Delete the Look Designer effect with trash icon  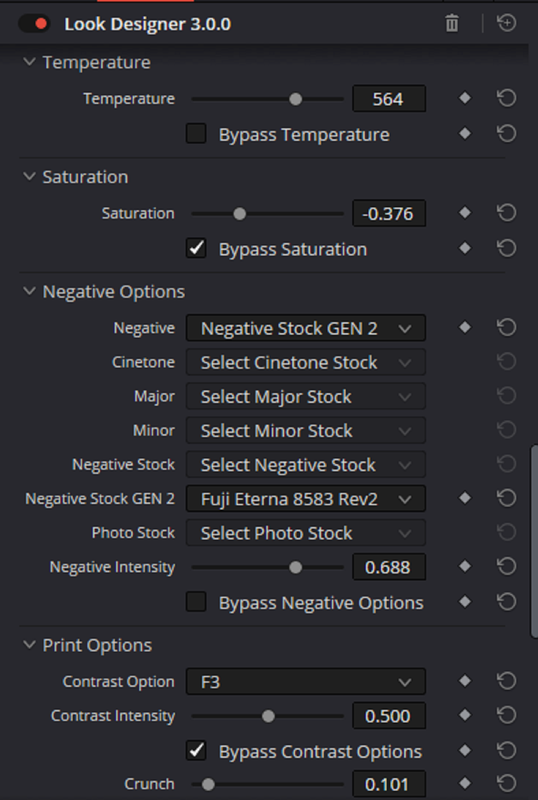pyautogui.click(x=452, y=23)
